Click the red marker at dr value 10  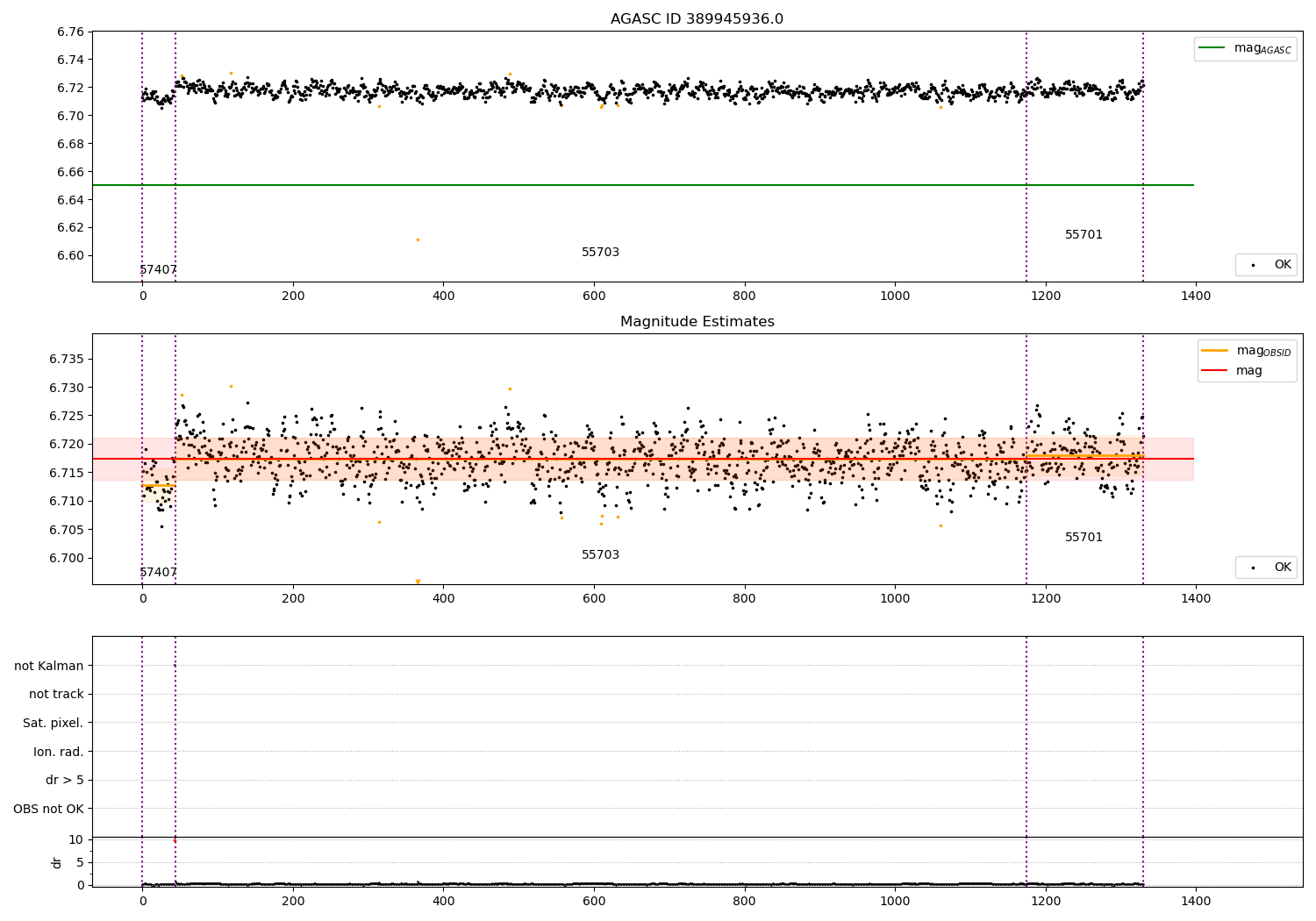175,840
